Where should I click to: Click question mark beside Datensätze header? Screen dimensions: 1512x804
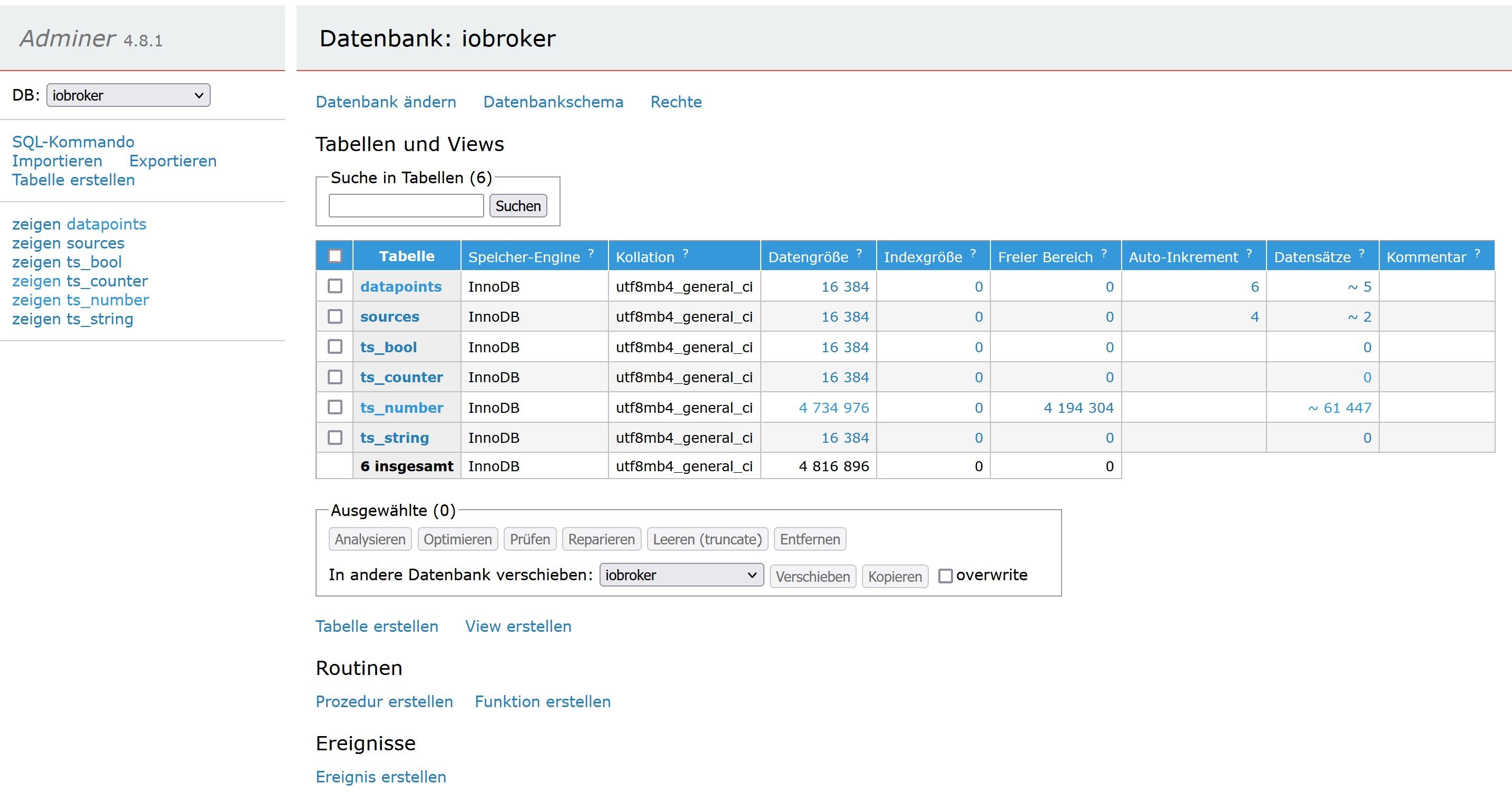point(1361,253)
